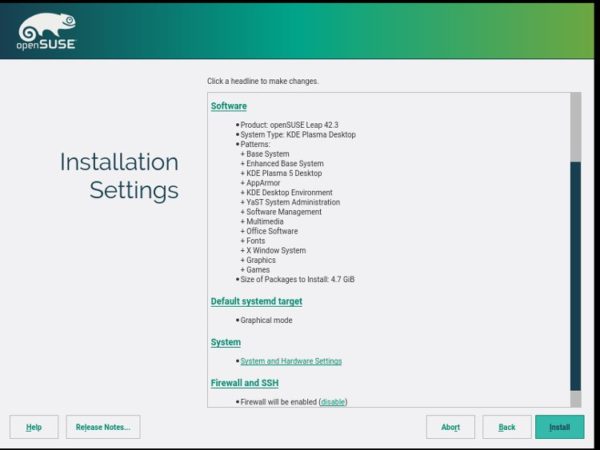Click the openSUSE chameleon logo
This screenshot has width=600, height=450.
[x=47, y=31]
